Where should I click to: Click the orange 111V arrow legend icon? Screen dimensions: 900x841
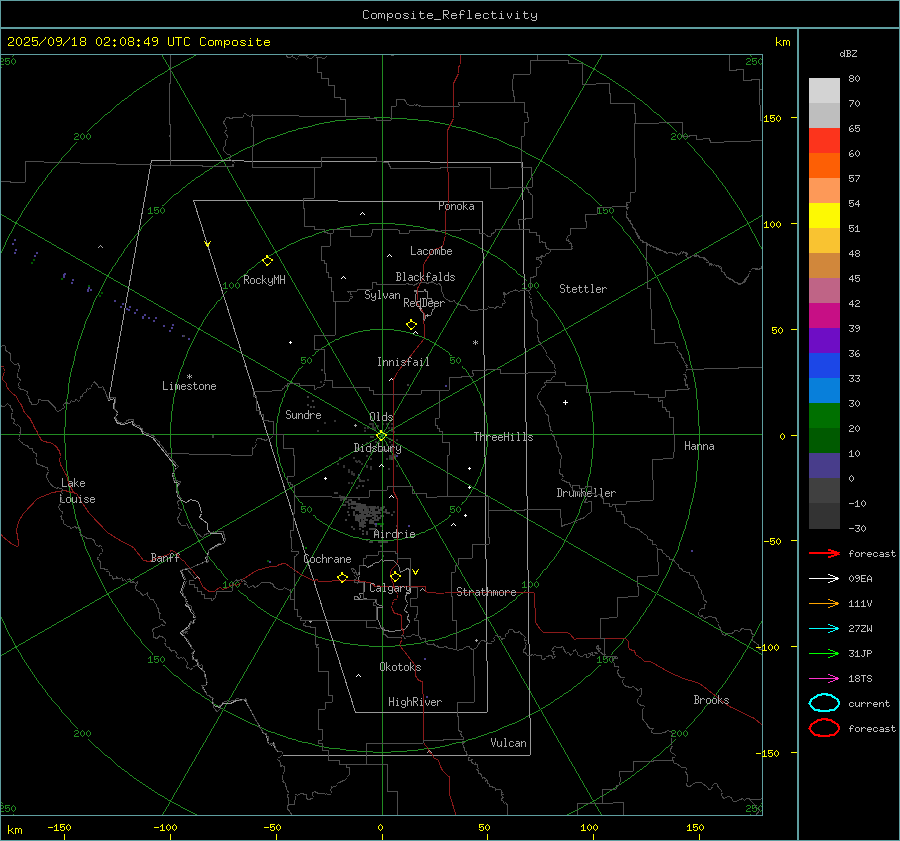coord(824,603)
